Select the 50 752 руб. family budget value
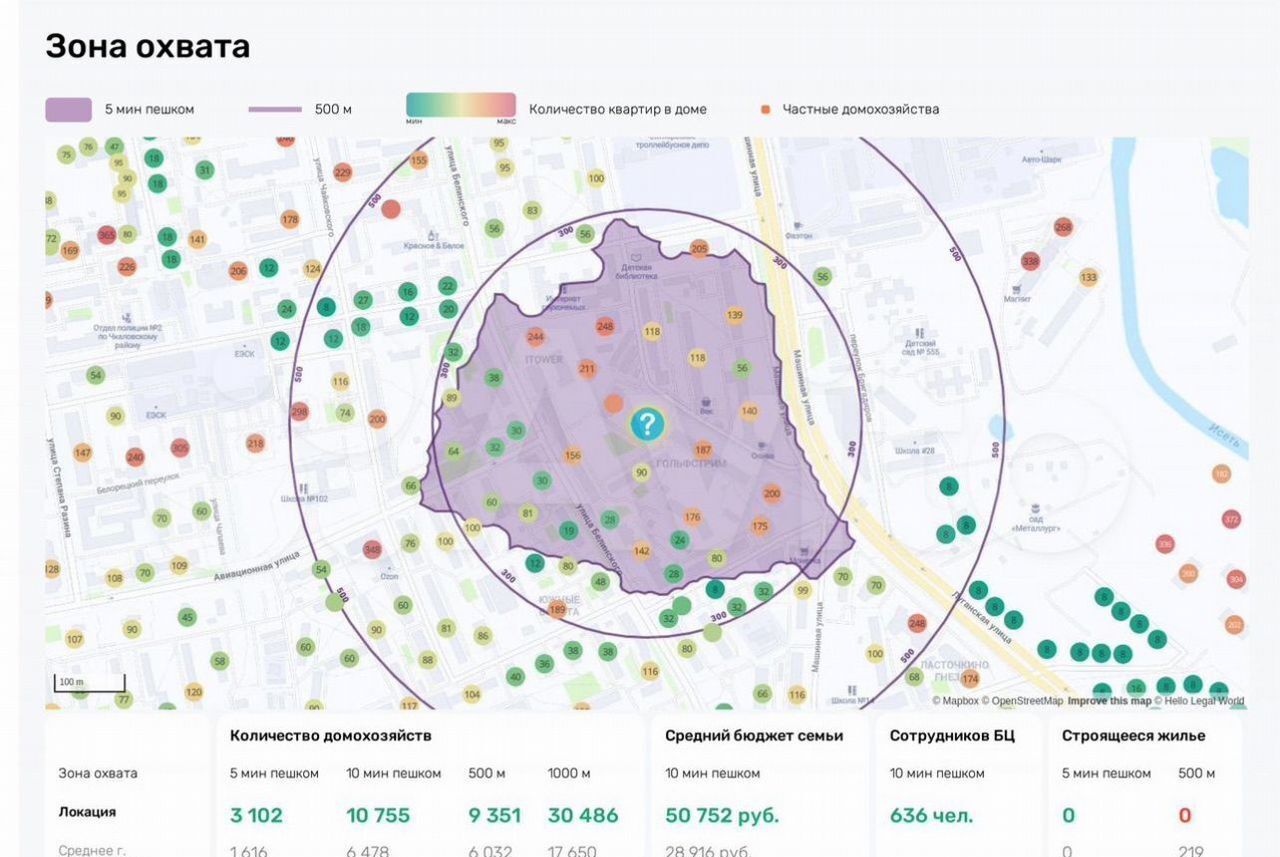1280x857 pixels. pos(722,815)
